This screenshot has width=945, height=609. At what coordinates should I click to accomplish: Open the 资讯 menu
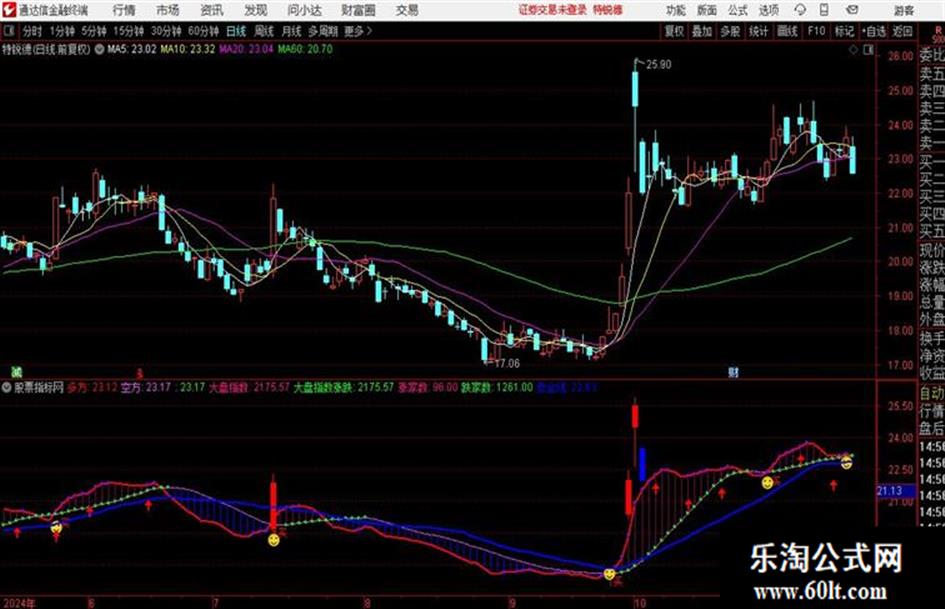[212, 10]
